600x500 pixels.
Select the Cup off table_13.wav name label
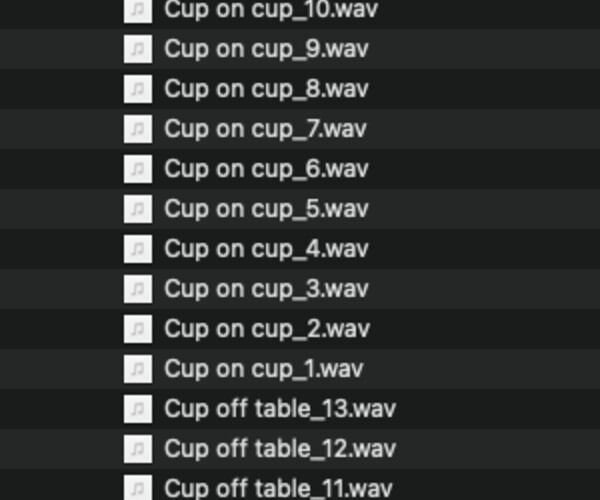pos(280,409)
